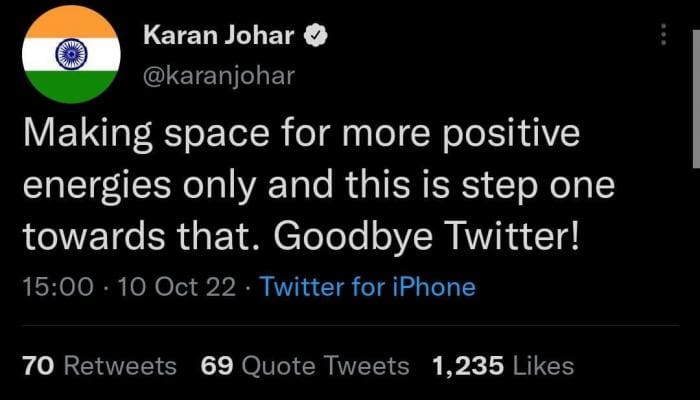Image resolution: width=700 pixels, height=400 pixels.
Task: Click the verified badge beside Karan Johar
Action: click(x=316, y=37)
